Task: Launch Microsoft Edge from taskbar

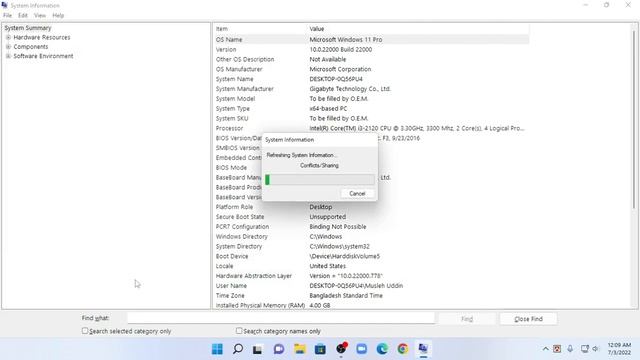Action: click(382, 349)
